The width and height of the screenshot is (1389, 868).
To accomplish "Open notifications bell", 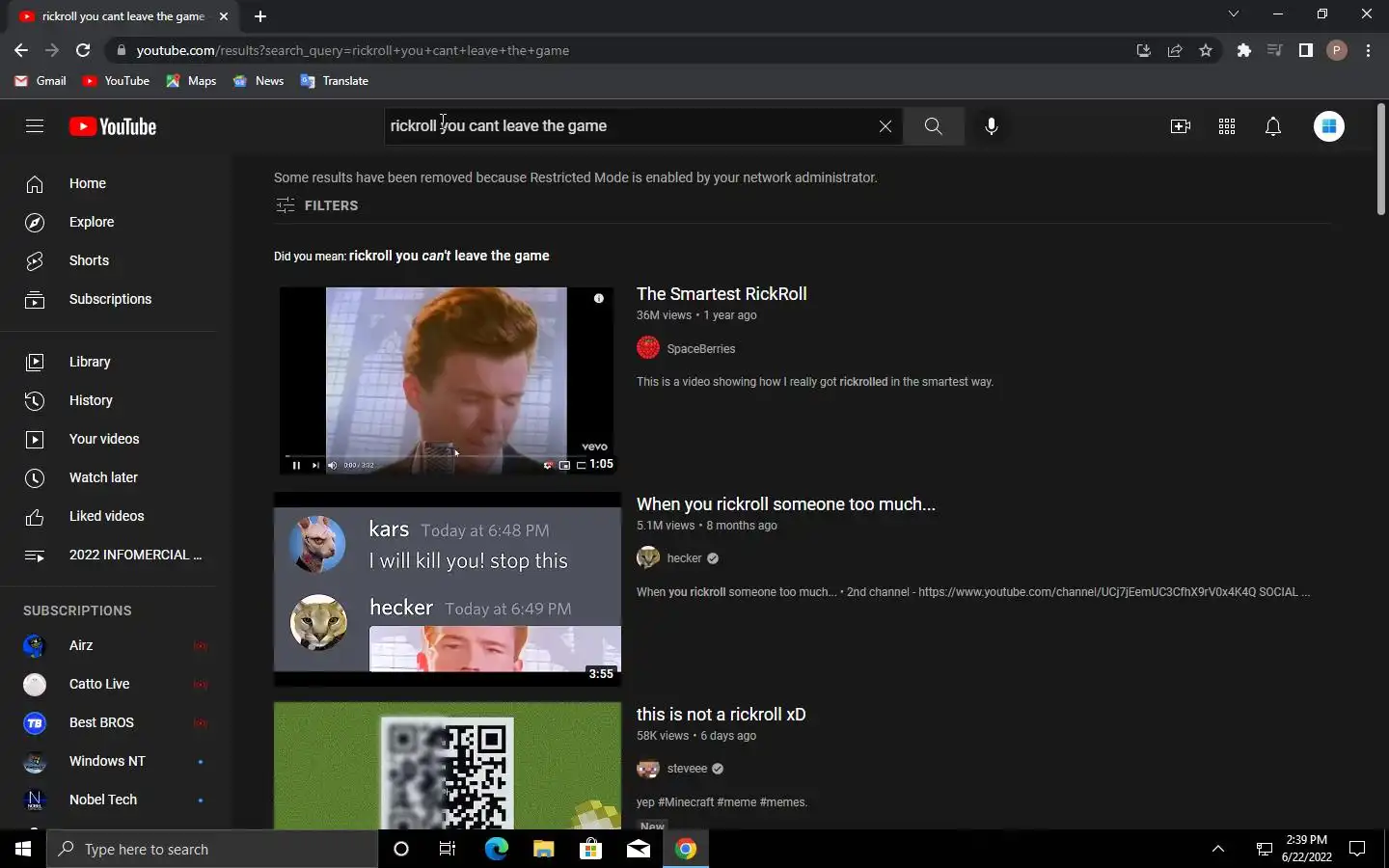I will pos(1273,126).
